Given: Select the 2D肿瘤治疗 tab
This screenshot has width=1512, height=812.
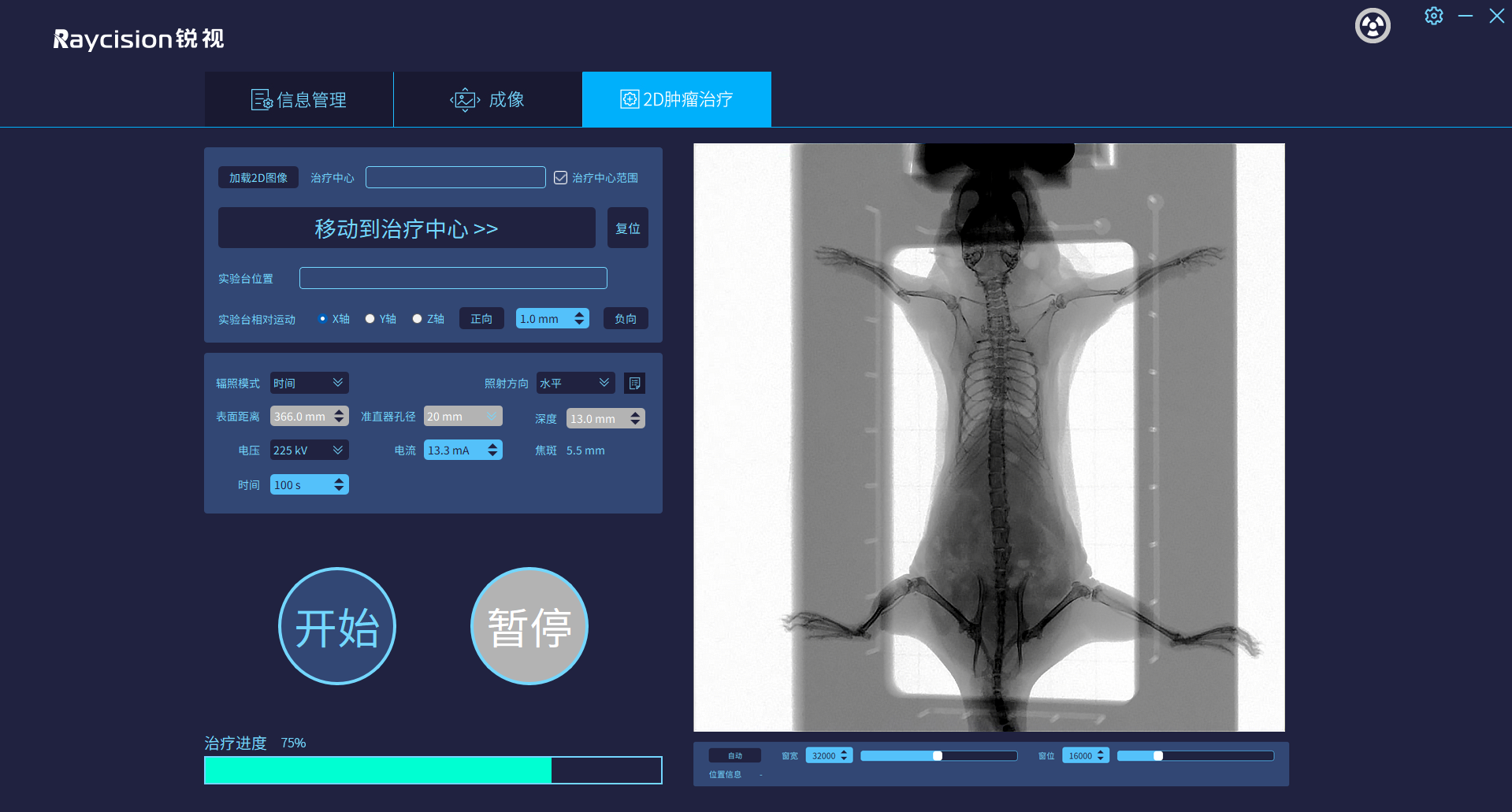Looking at the screenshot, I should point(677,99).
